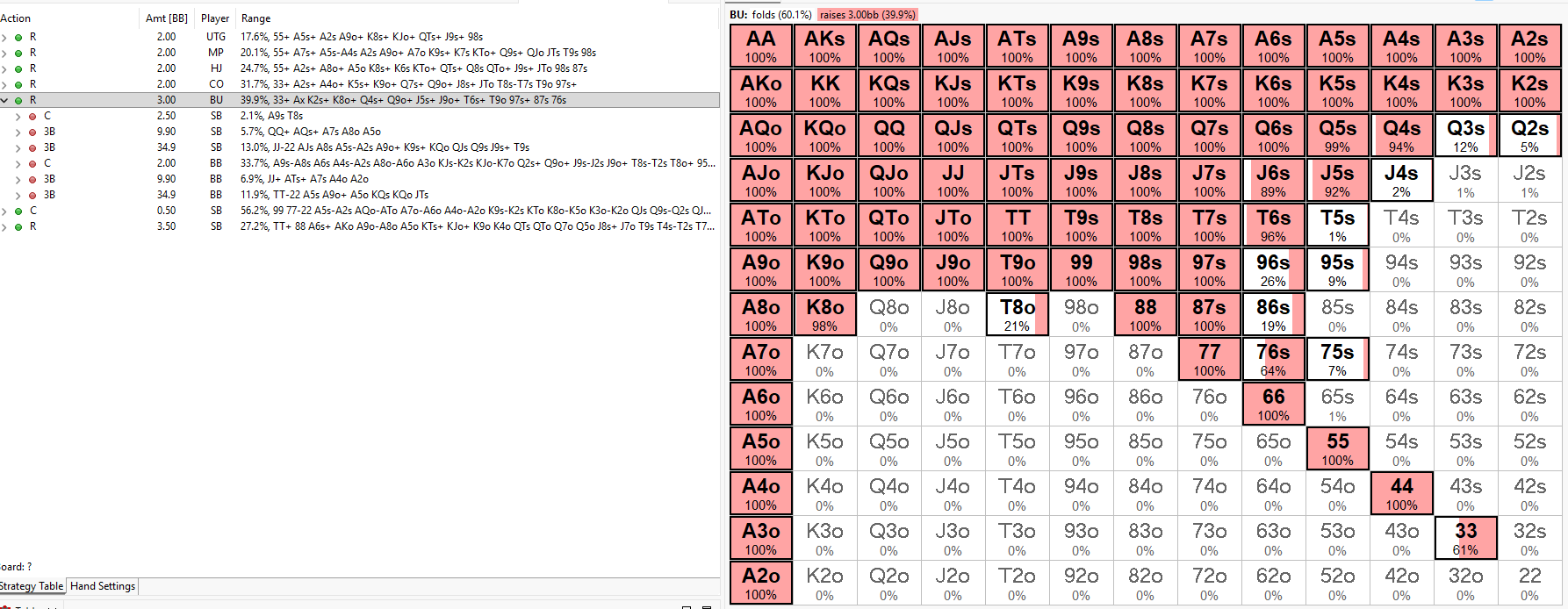Select the 76s hand cell in grid

click(x=1273, y=359)
